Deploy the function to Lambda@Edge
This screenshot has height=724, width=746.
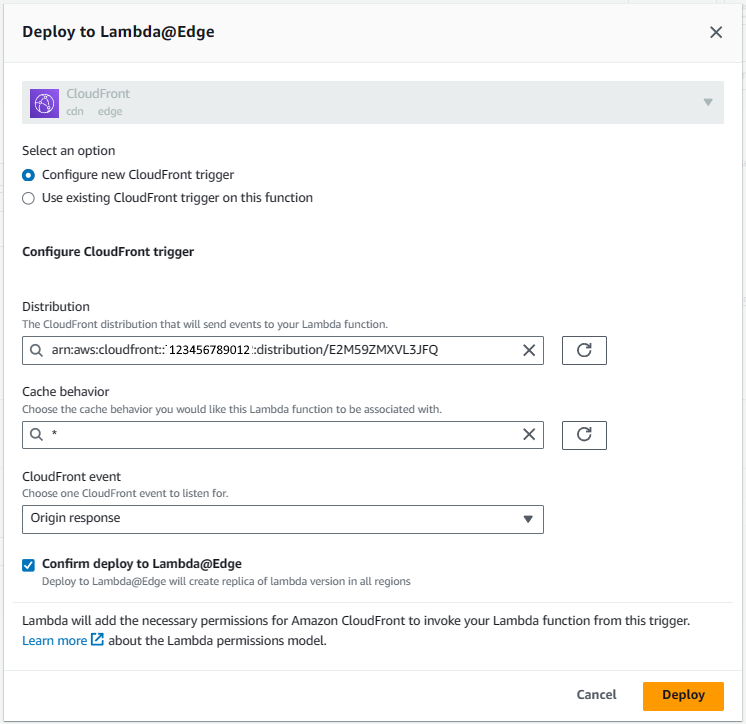pyautogui.click(x=683, y=695)
